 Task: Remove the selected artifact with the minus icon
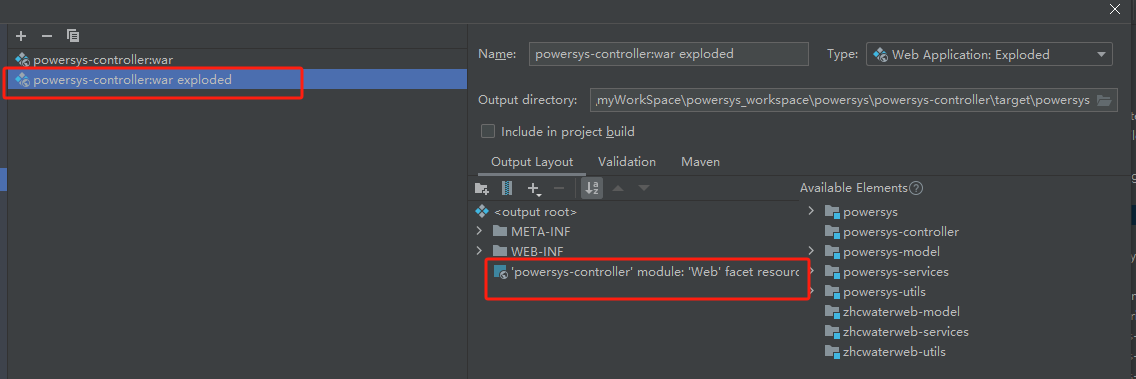pos(47,36)
